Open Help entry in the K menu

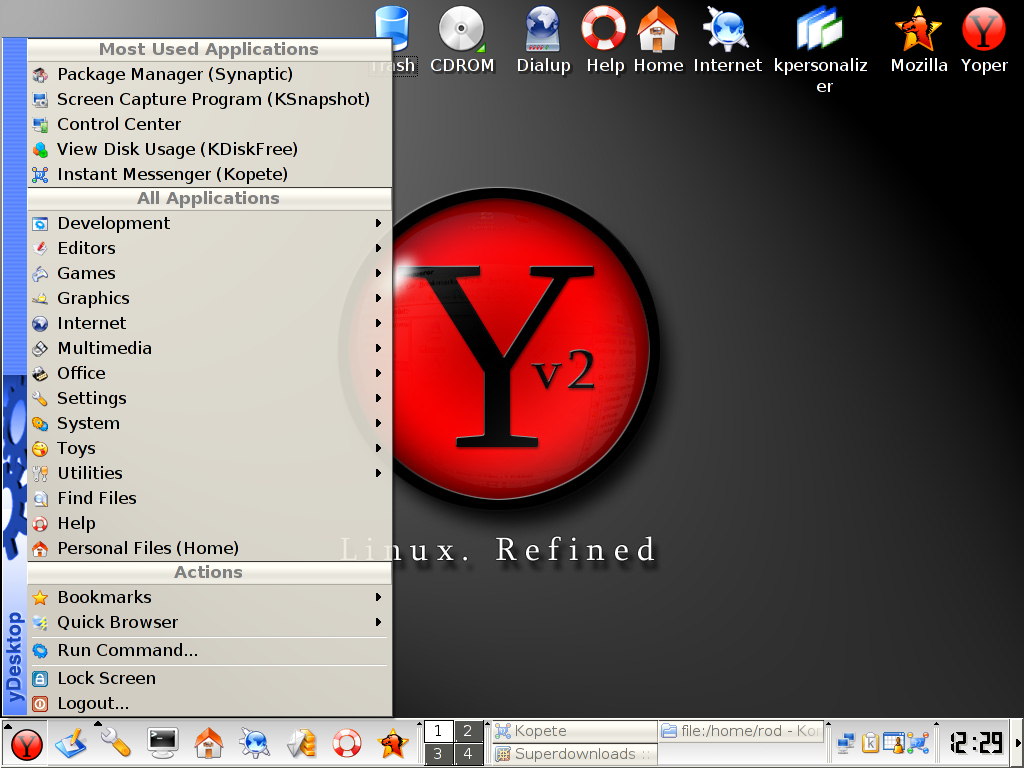(x=209, y=523)
